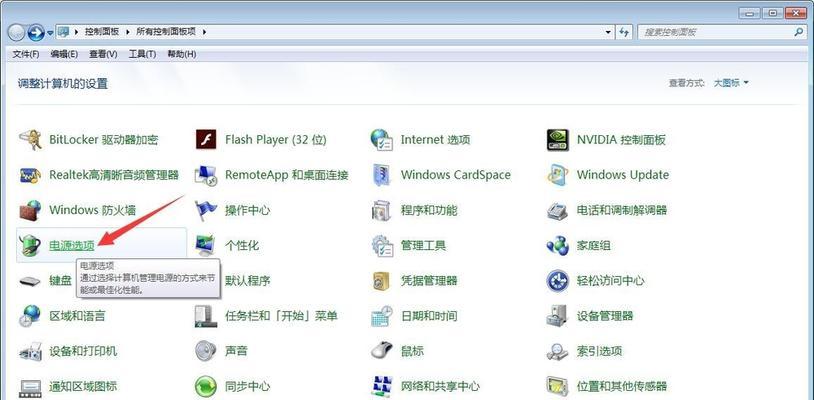Screen dimensions: 814x400
Task: Open the 任务栏和「开始」菜单 icon
Action: [x=206, y=316]
